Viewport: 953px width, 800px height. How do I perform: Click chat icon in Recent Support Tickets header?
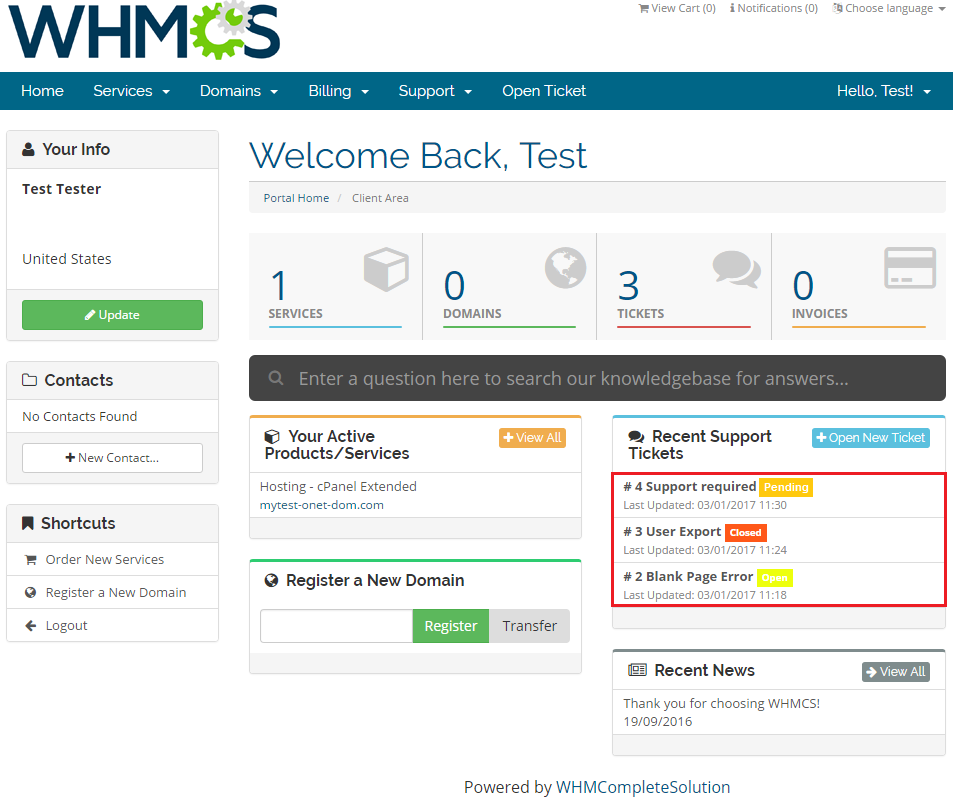click(x=636, y=436)
